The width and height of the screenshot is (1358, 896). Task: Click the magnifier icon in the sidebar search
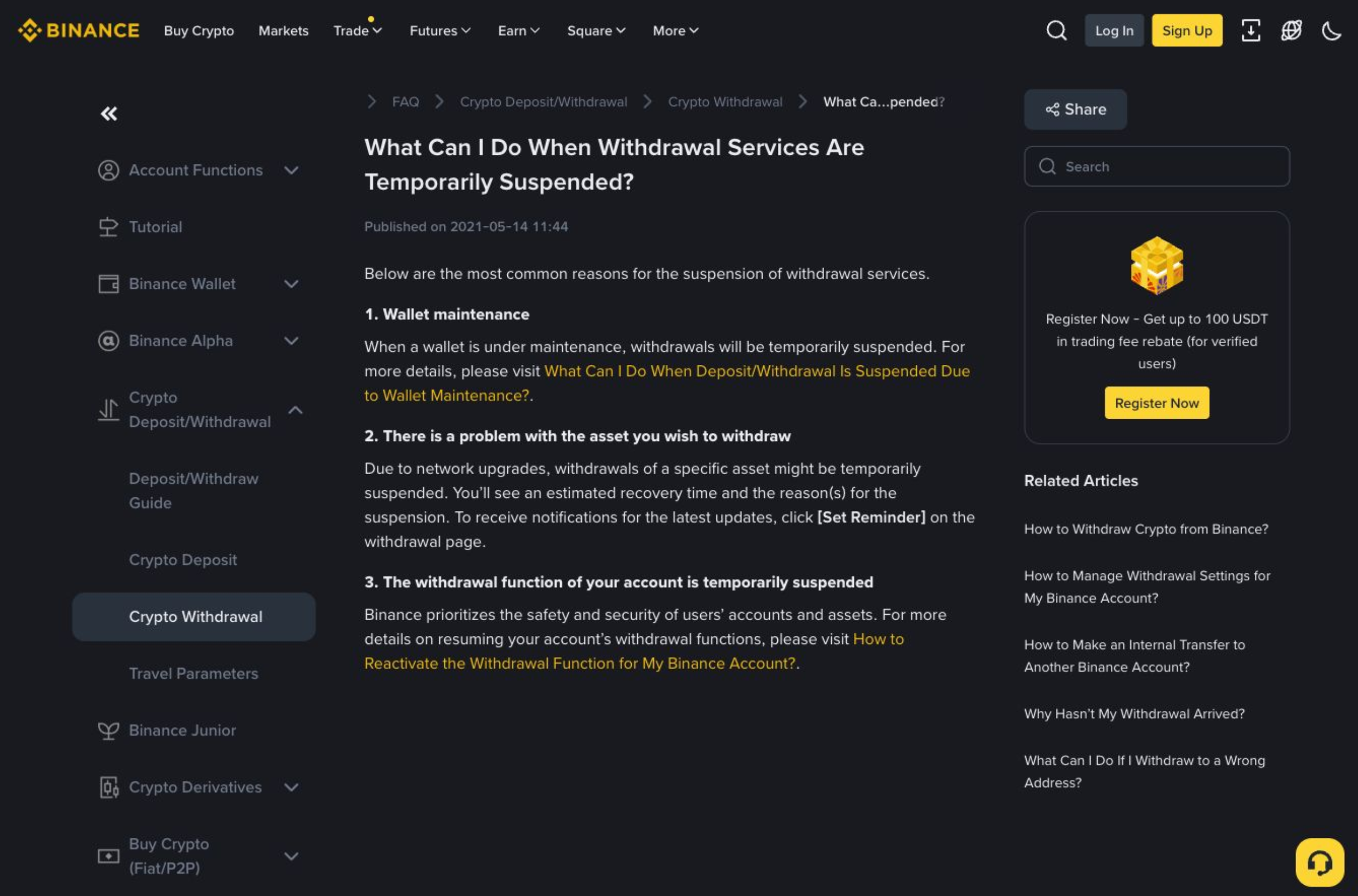[1047, 166]
